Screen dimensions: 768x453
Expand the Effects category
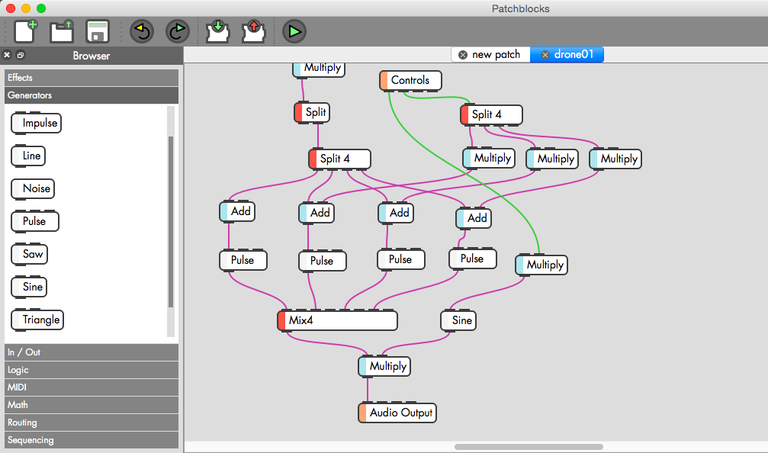pyautogui.click(x=92, y=77)
